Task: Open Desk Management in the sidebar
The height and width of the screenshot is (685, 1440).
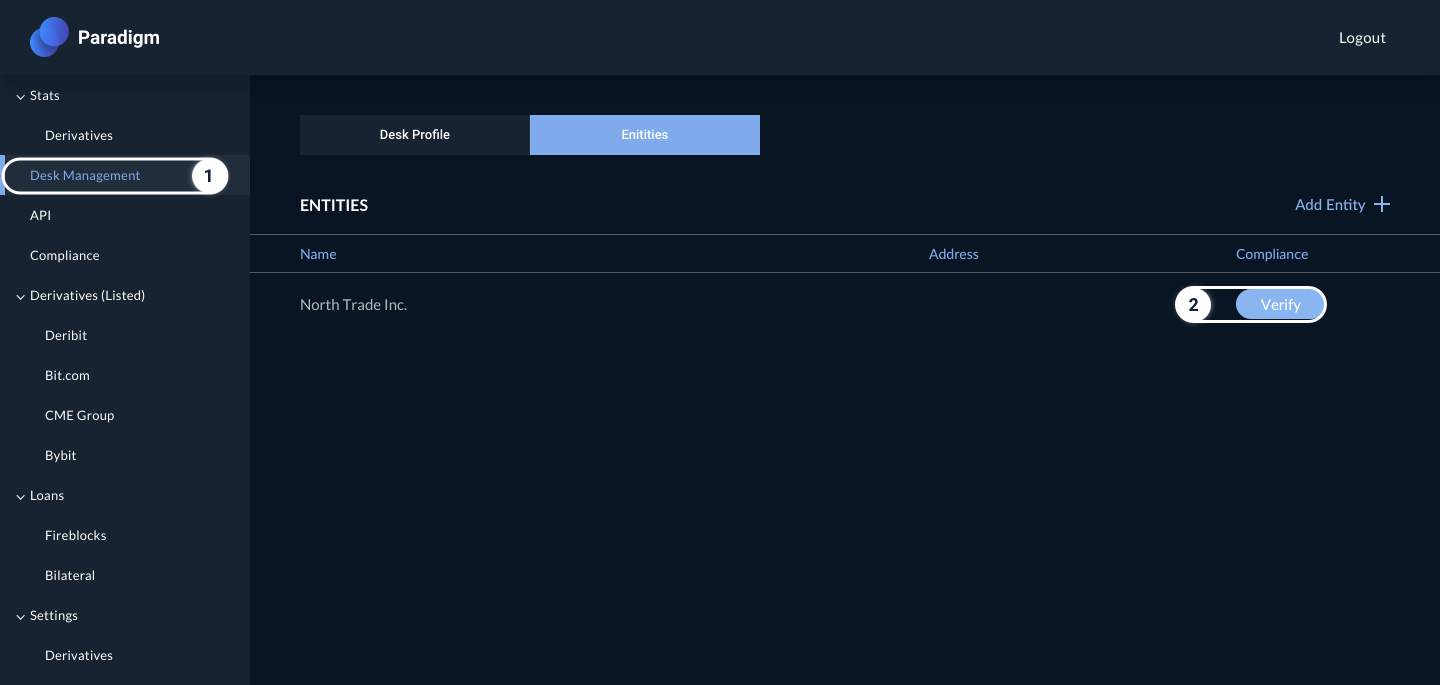Action: click(85, 176)
